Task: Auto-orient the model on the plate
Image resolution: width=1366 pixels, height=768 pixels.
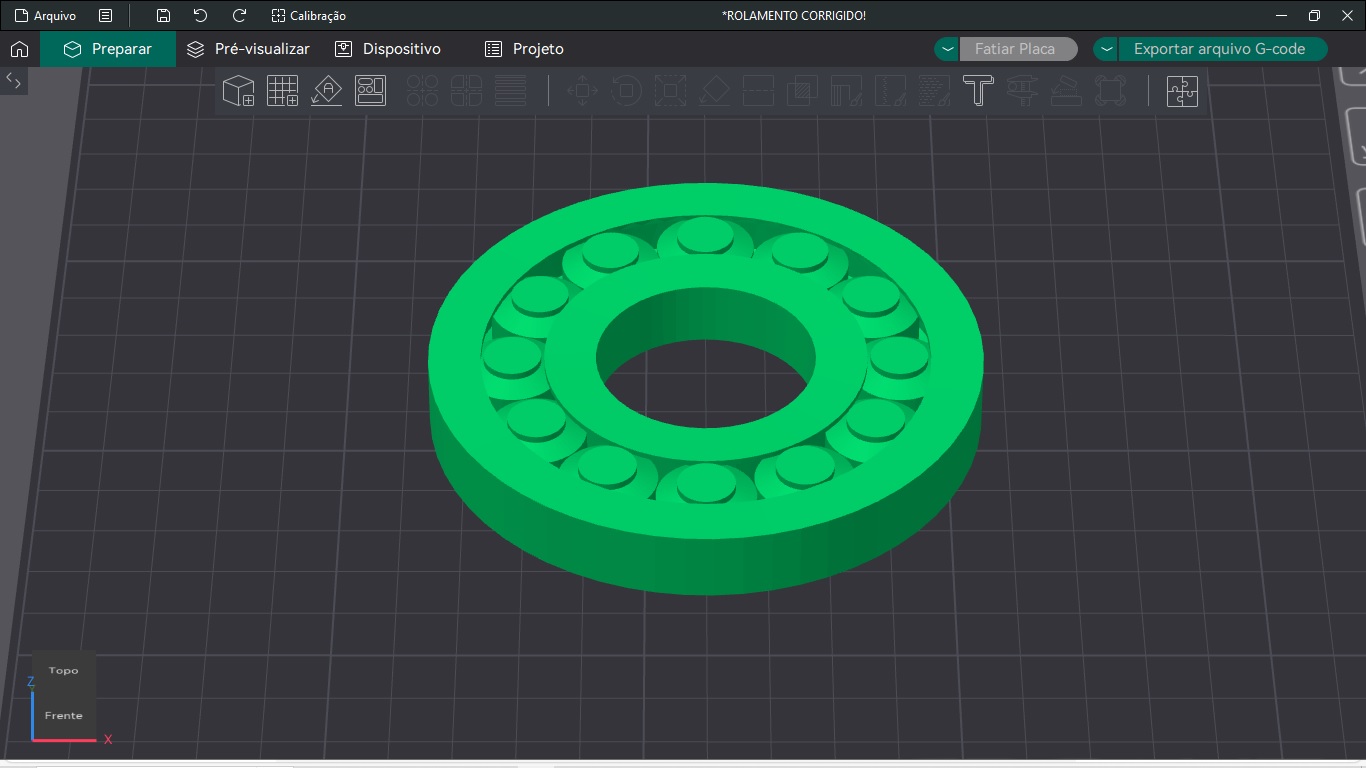Action: pos(326,91)
